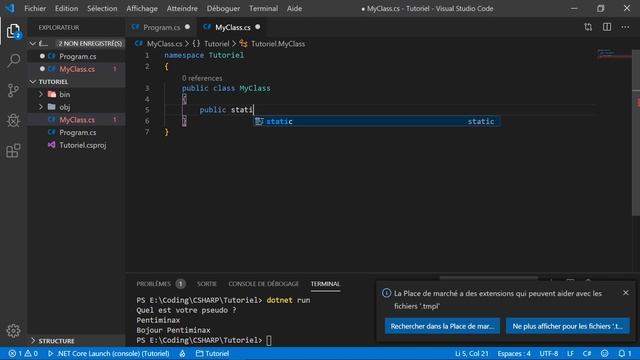Select the MyClass.cs editor tab
Screen dimensions: 640x360
[232, 27]
